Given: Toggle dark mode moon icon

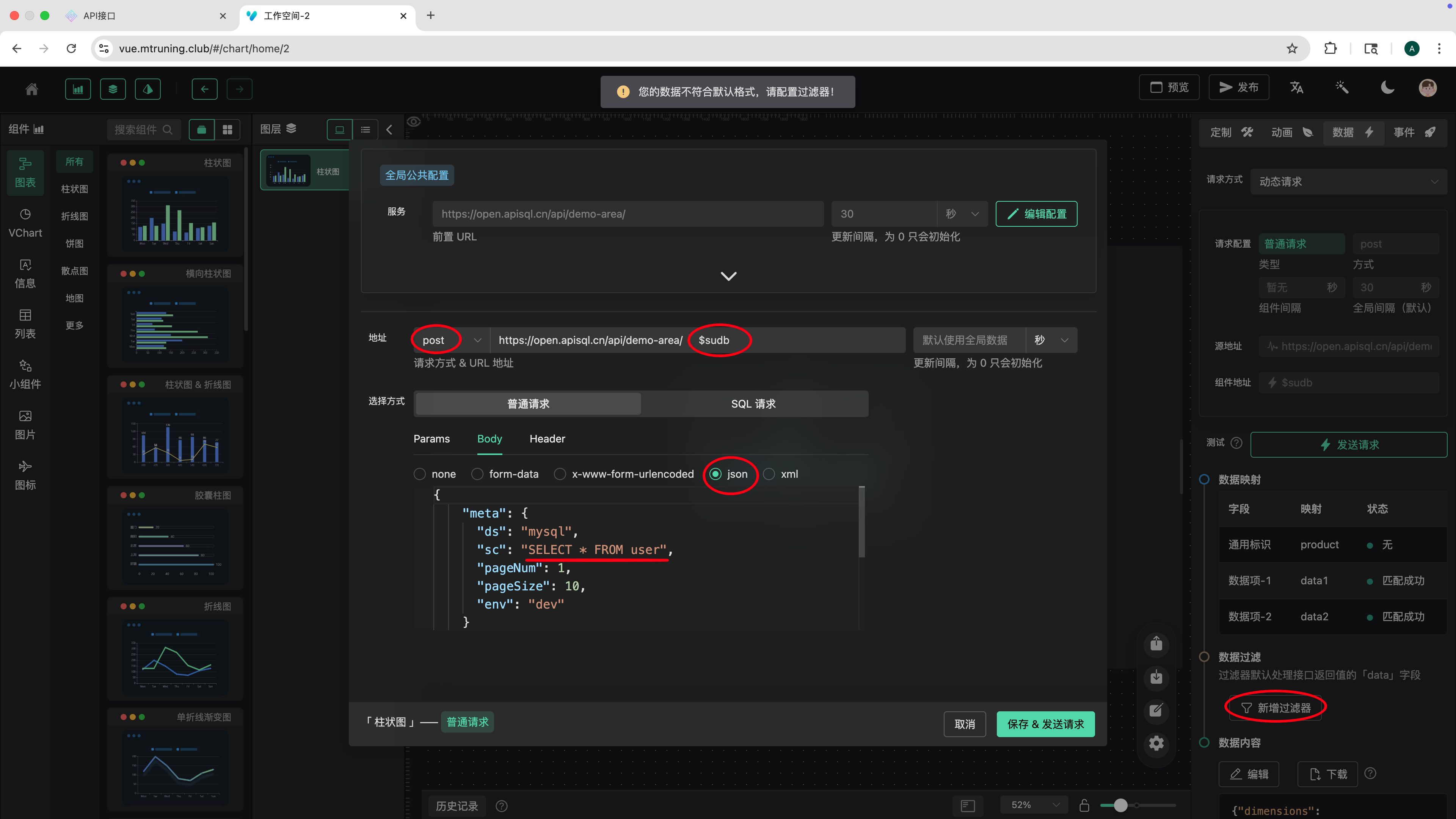Looking at the screenshot, I should [x=1387, y=88].
